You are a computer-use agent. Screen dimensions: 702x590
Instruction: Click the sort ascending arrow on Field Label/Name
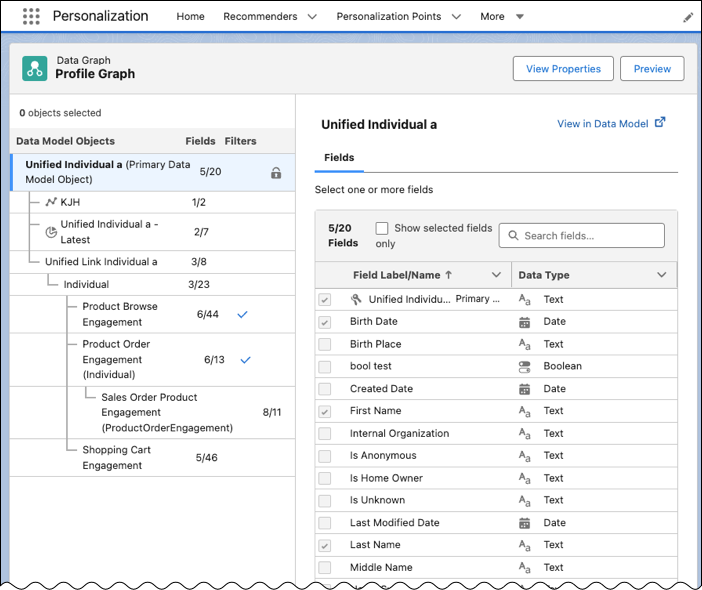(x=449, y=275)
